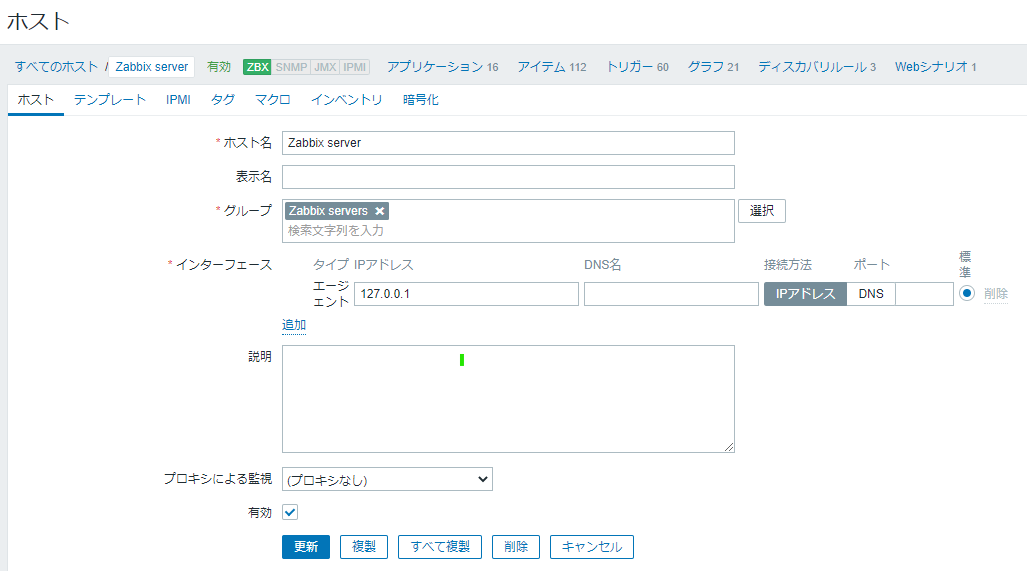The width and height of the screenshot is (1027, 571).
Task: Open アイテム 112 link
Action: tap(552, 67)
